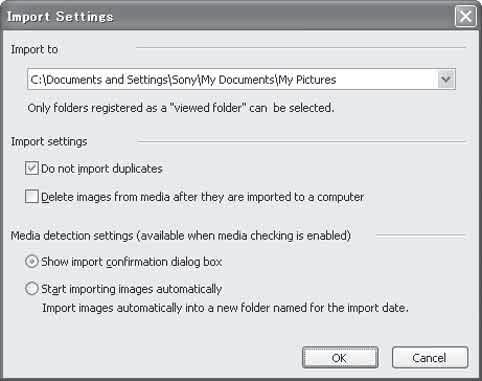Viewport: 482px width, 381px height.
Task: Click the Import Settings title bar
Action: (228, 16)
